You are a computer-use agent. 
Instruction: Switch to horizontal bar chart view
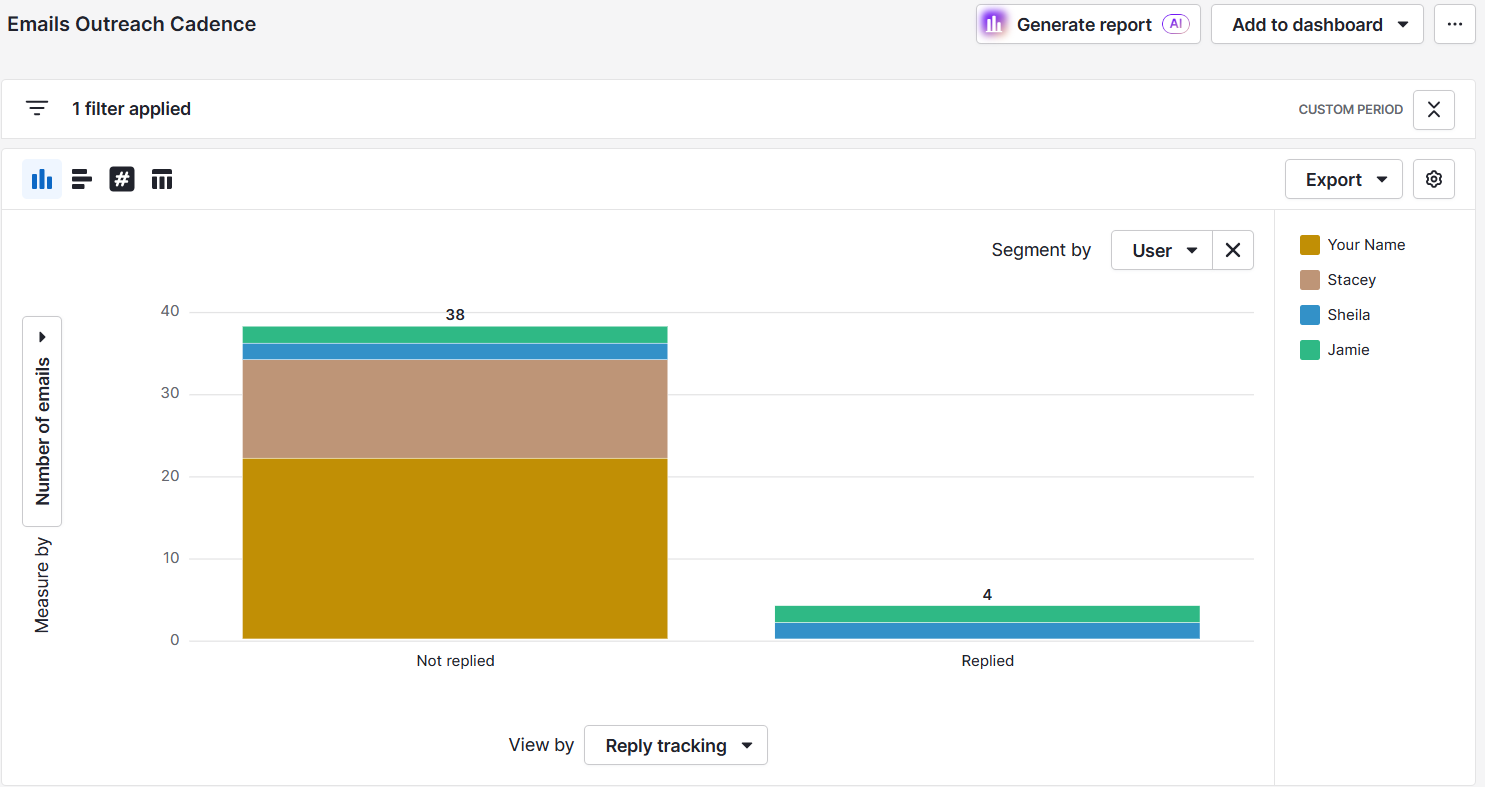[82, 179]
